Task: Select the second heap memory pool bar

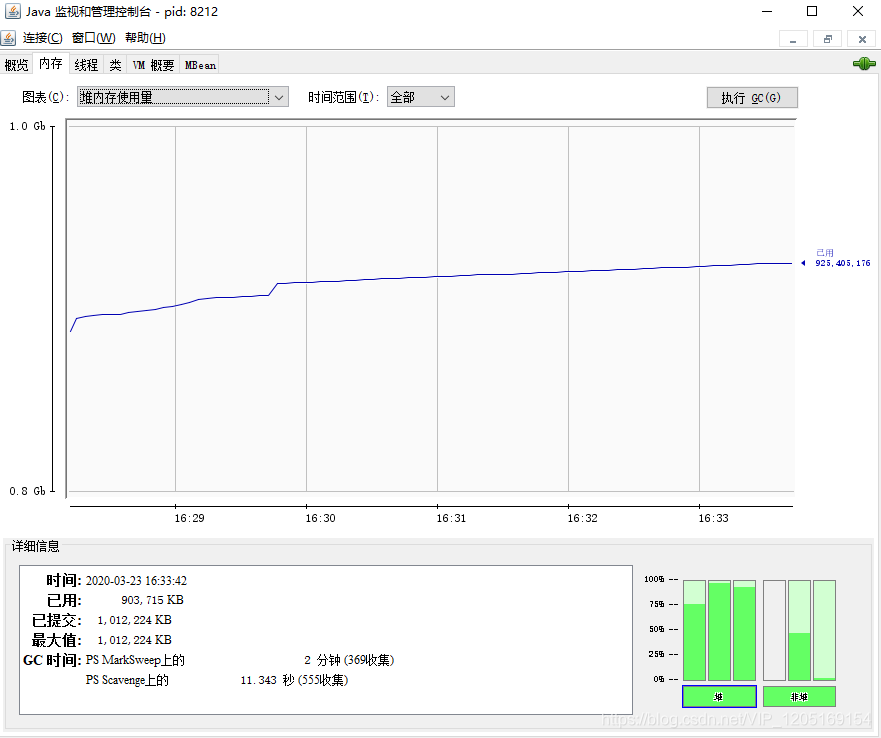Action: [x=720, y=631]
